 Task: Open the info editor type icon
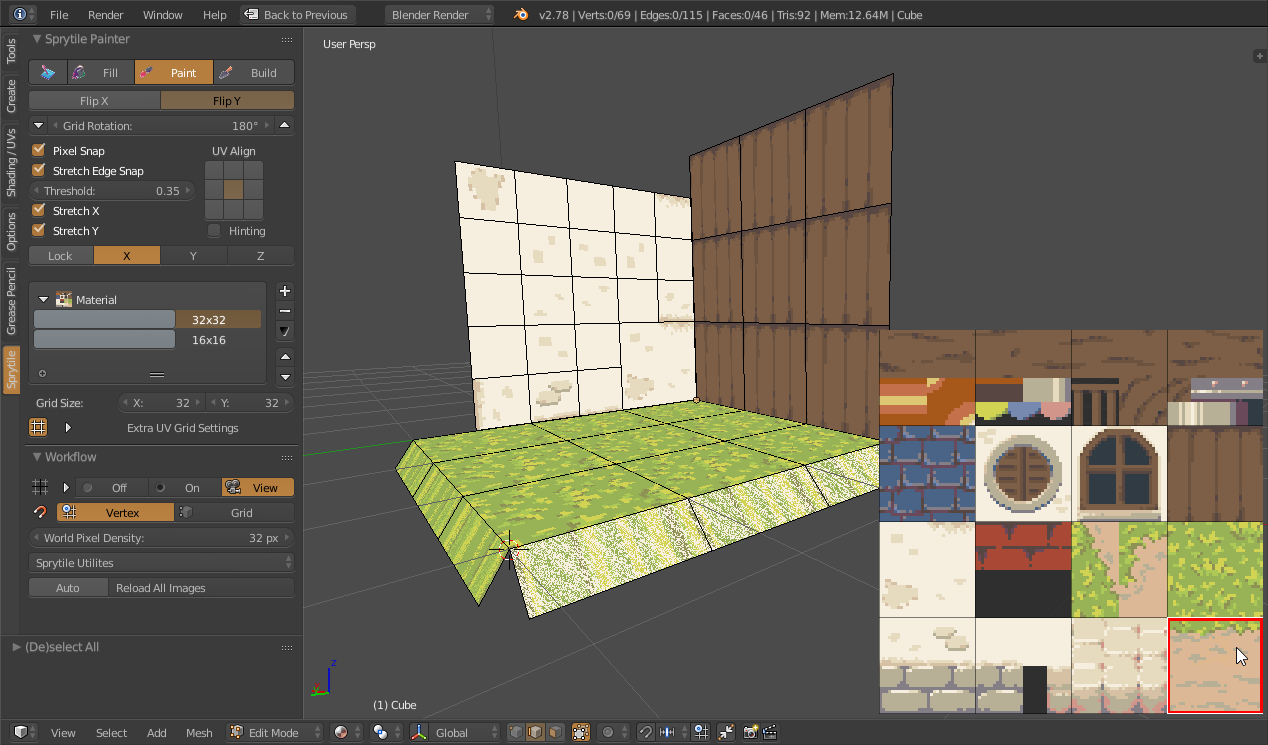pyautogui.click(x=24, y=15)
